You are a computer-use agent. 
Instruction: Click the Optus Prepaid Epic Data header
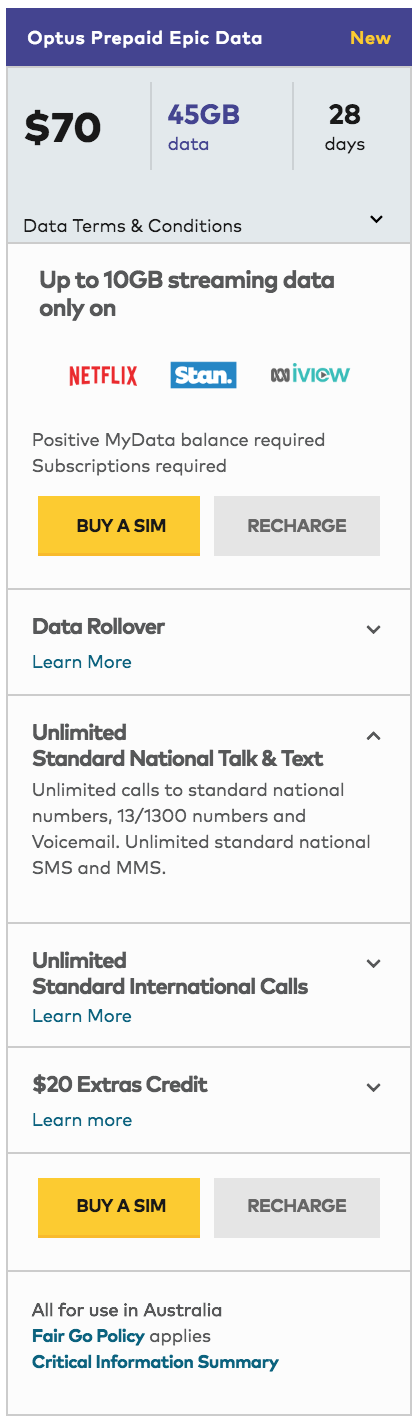145,39
